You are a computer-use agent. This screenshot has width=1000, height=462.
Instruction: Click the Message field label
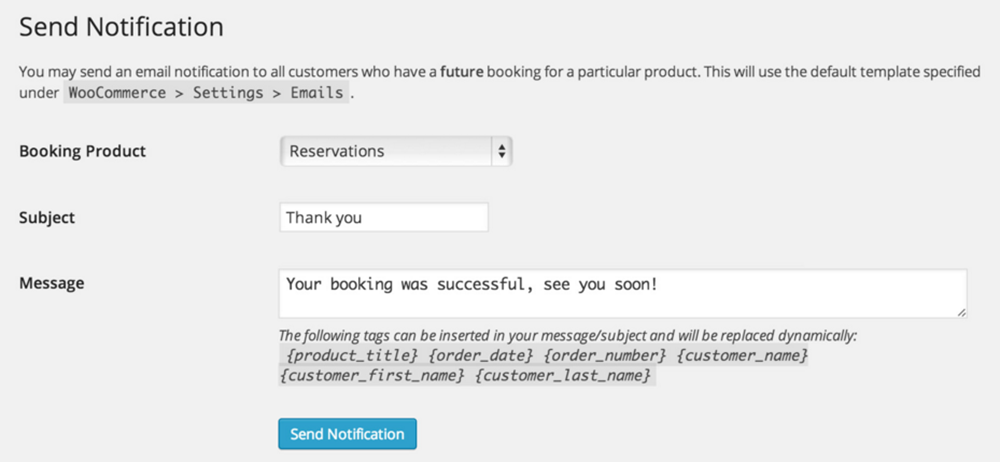[x=52, y=283]
